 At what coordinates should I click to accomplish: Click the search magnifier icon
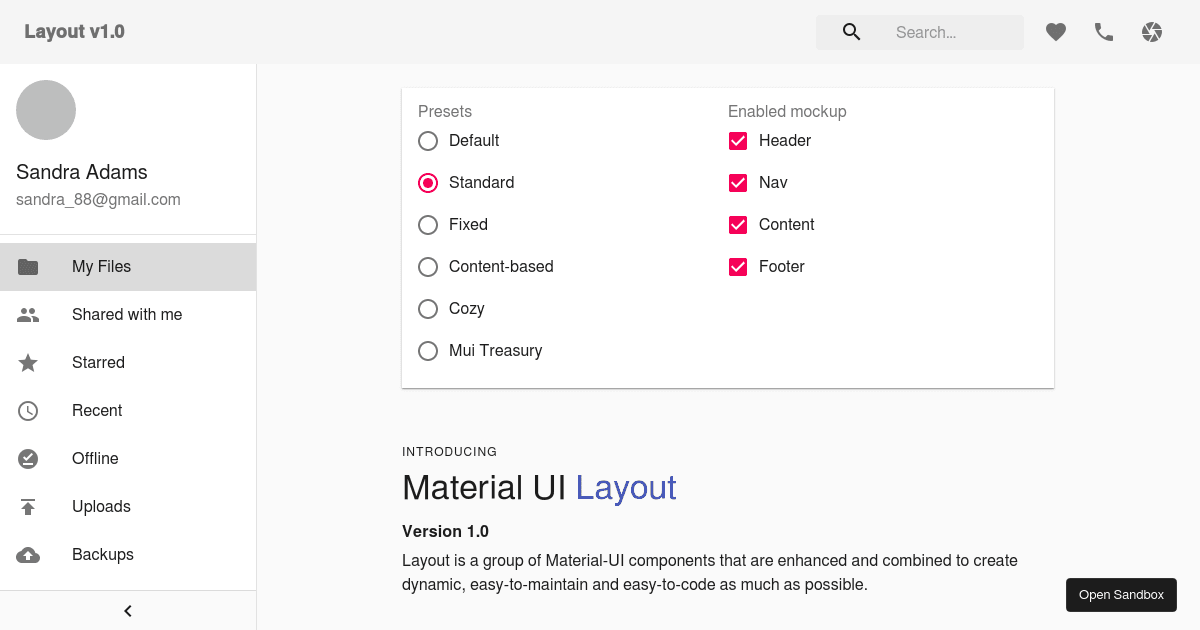850,31
